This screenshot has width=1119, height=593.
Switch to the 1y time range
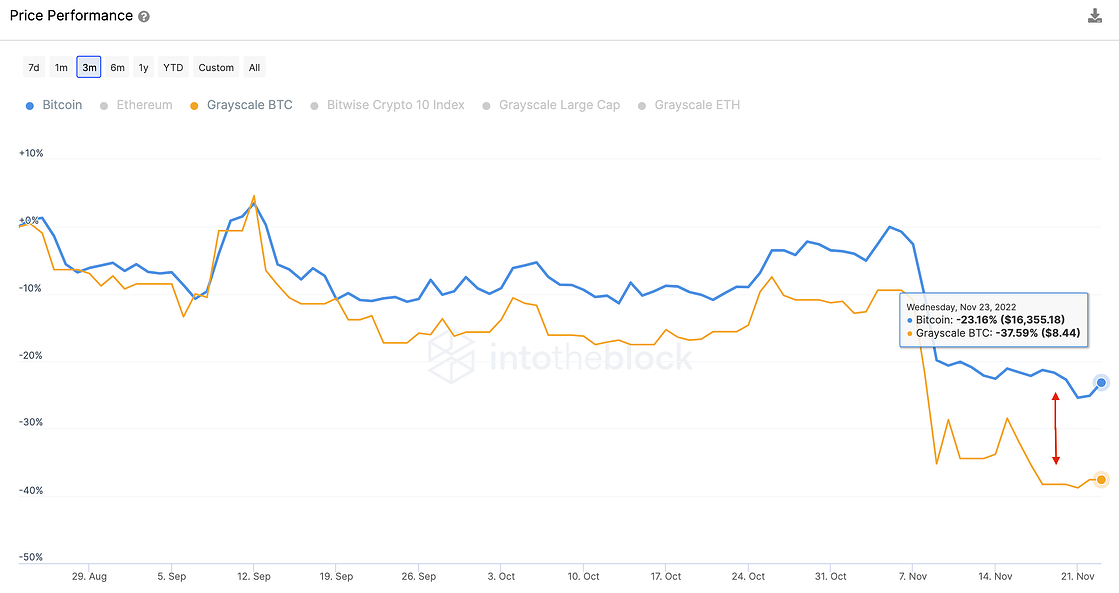pos(143,67)
